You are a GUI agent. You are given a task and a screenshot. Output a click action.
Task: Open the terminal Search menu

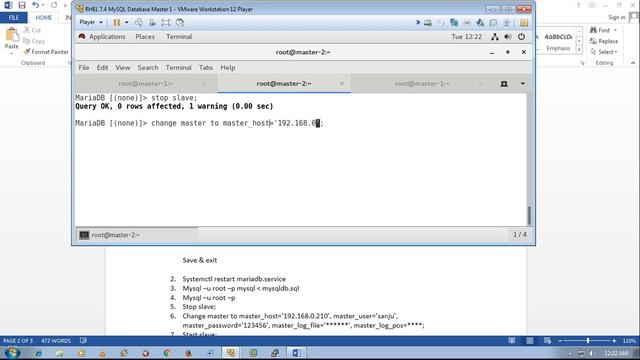[148, 68]
